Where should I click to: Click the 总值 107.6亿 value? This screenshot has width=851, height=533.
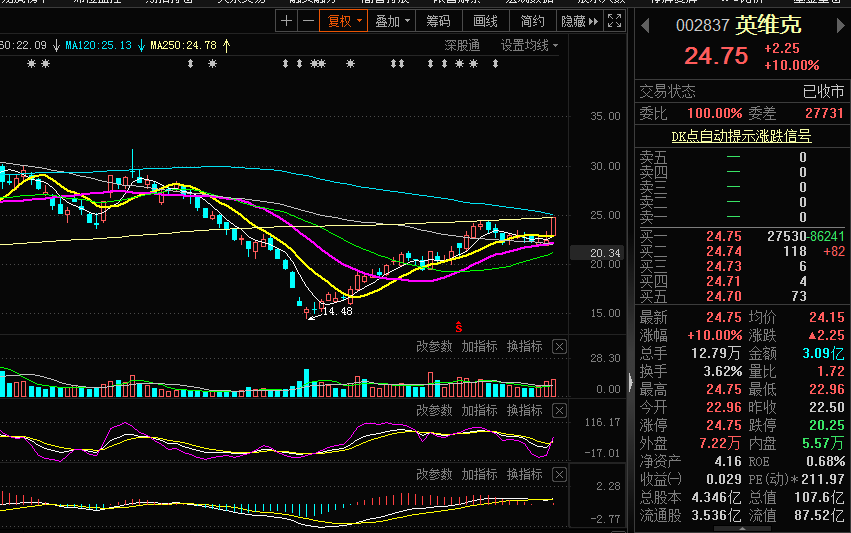pos(819,497)
